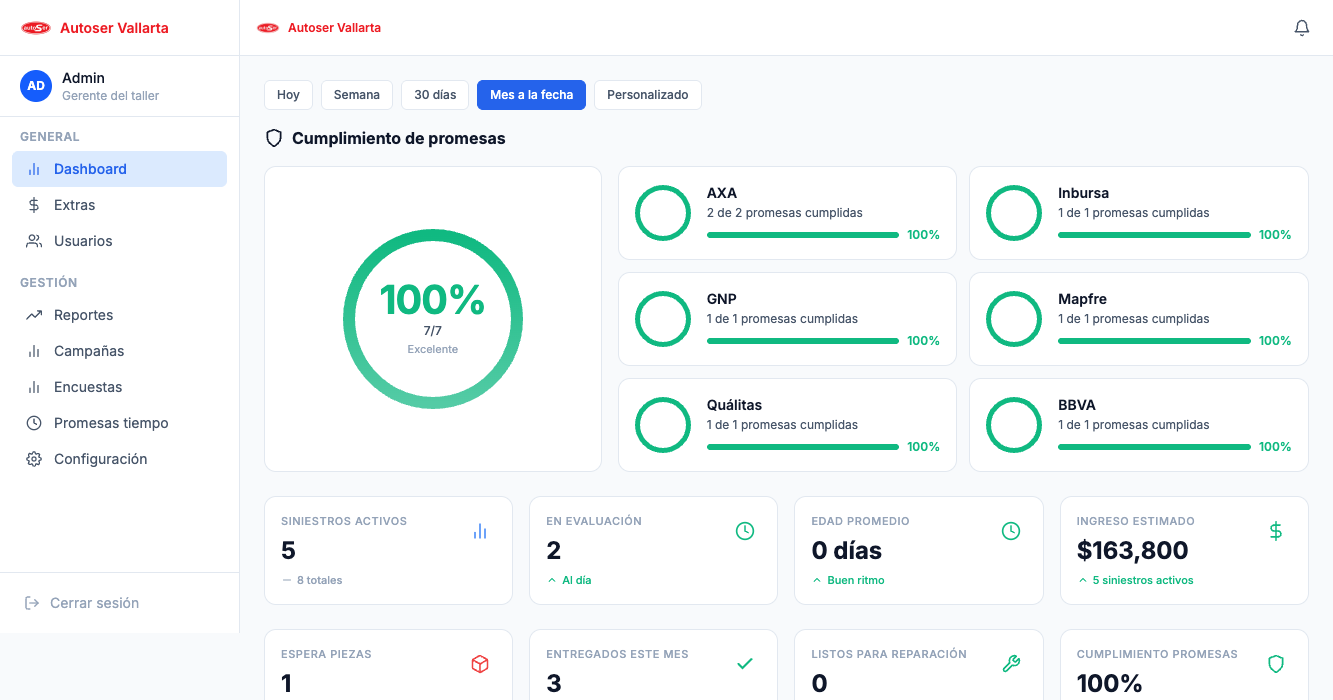
Task: Click the Autoser Vallarta name in sidebar
Action: (x=114, y=28)
